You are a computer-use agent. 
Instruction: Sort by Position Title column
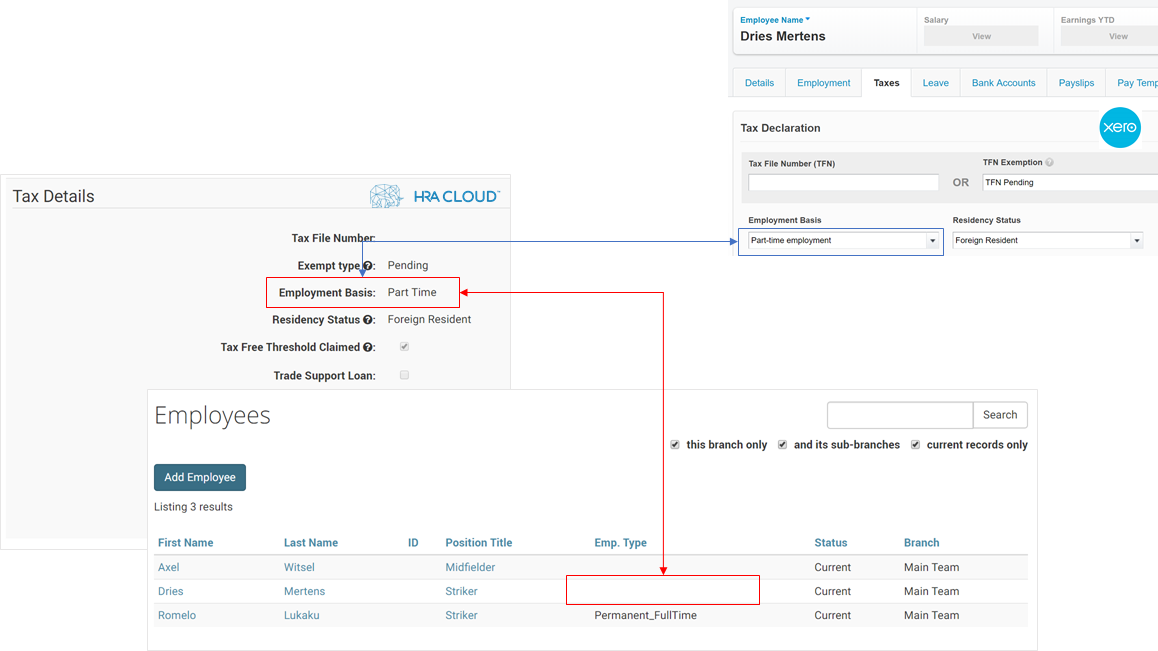(479, 542)
